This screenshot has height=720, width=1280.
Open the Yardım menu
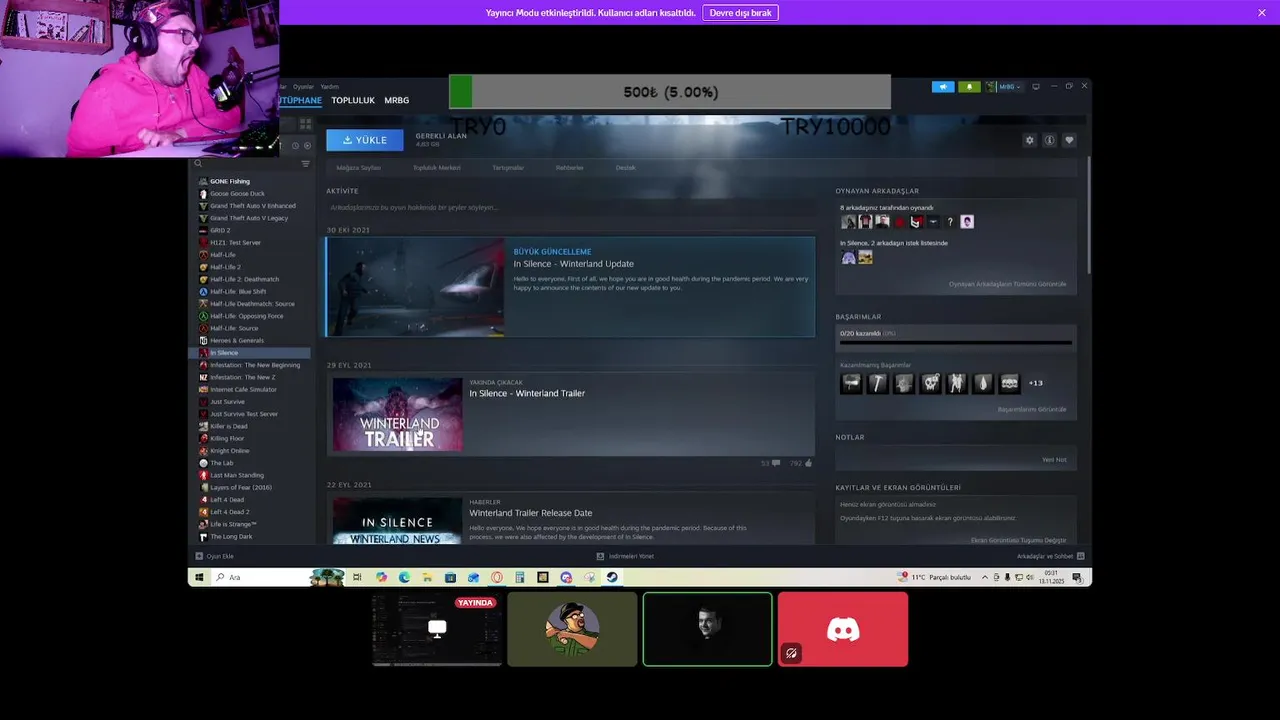coord(329,87)
